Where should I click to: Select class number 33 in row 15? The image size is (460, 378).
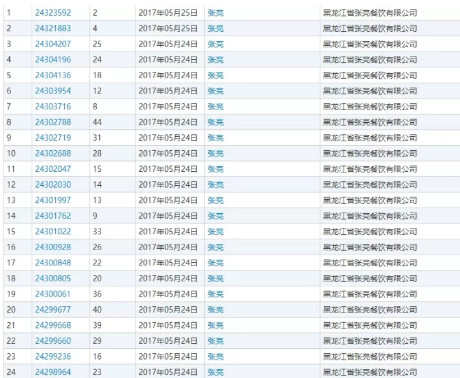[97, 232]
